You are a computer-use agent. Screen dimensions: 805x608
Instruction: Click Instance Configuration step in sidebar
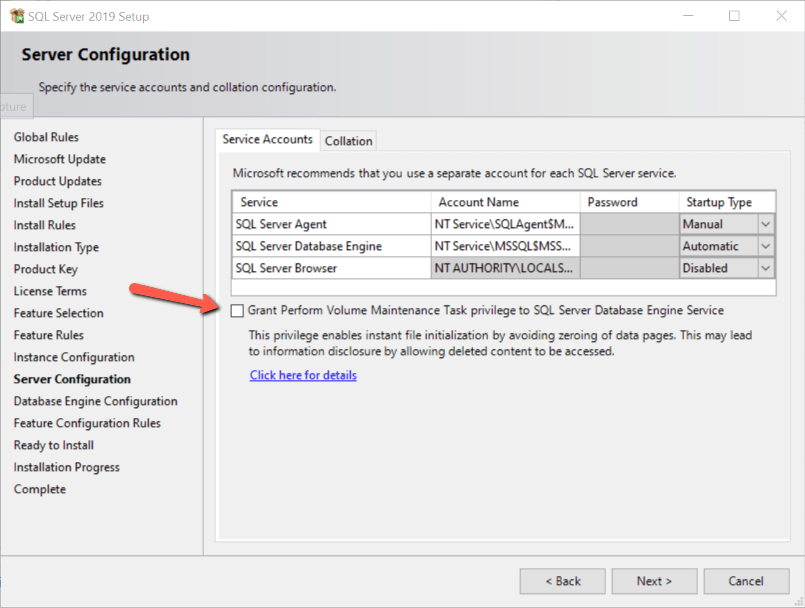(x=74, y=357)
